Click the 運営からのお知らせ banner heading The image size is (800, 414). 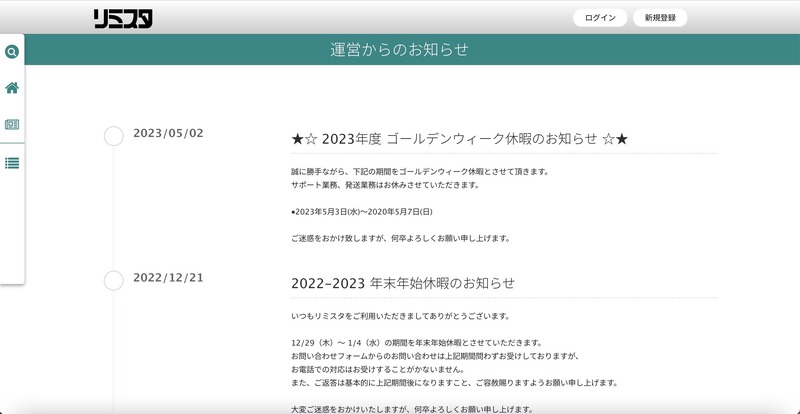click(399, 49)
